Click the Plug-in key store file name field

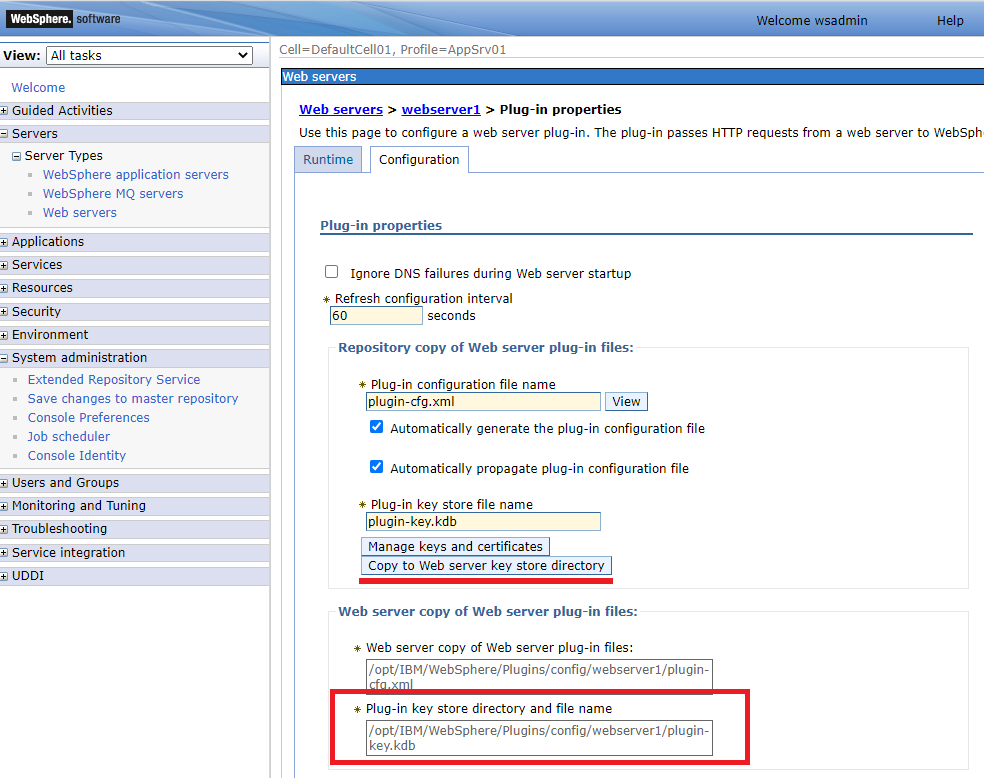(x=483, y=521)
